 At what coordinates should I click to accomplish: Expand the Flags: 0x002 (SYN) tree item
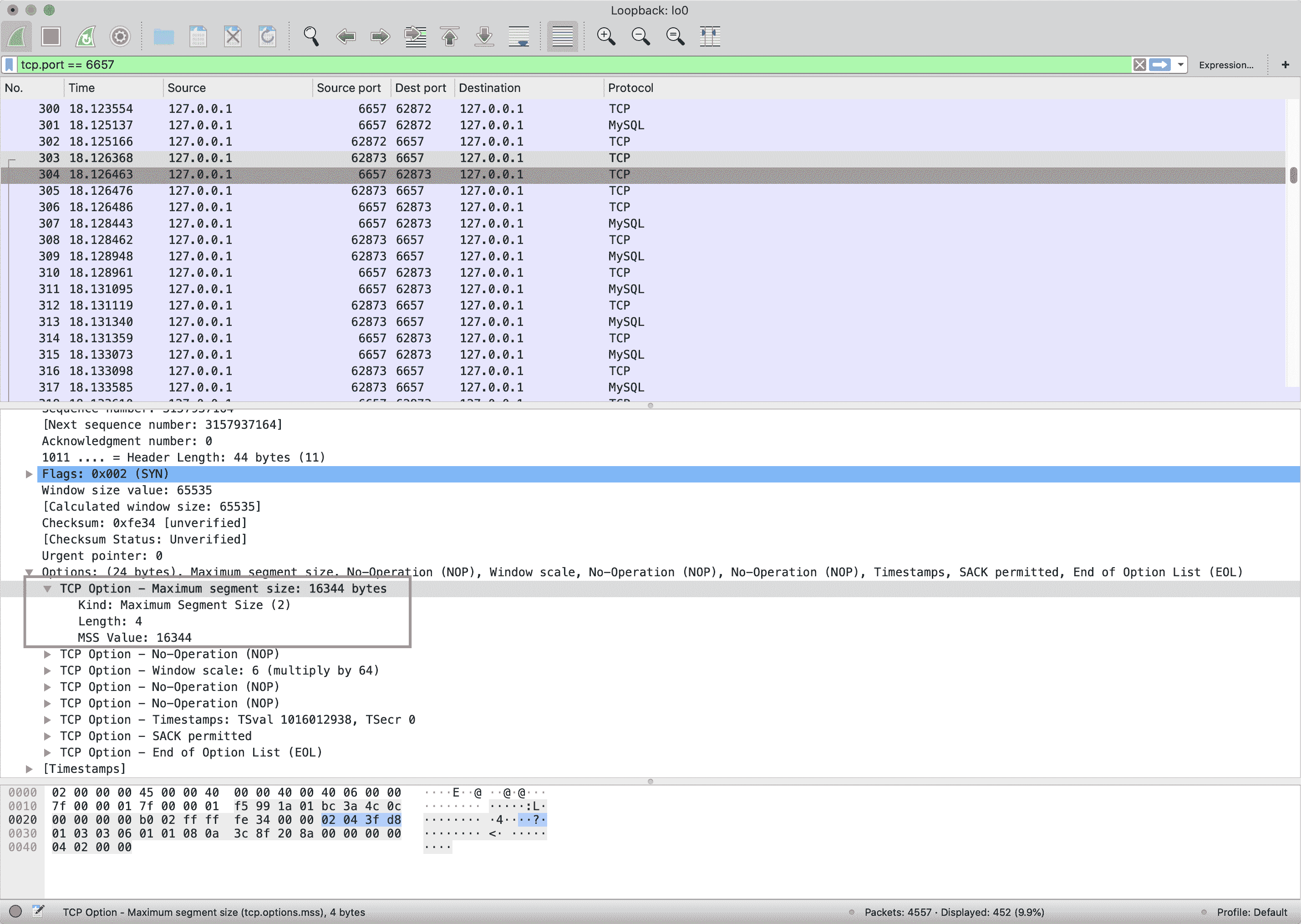point(29,474)
